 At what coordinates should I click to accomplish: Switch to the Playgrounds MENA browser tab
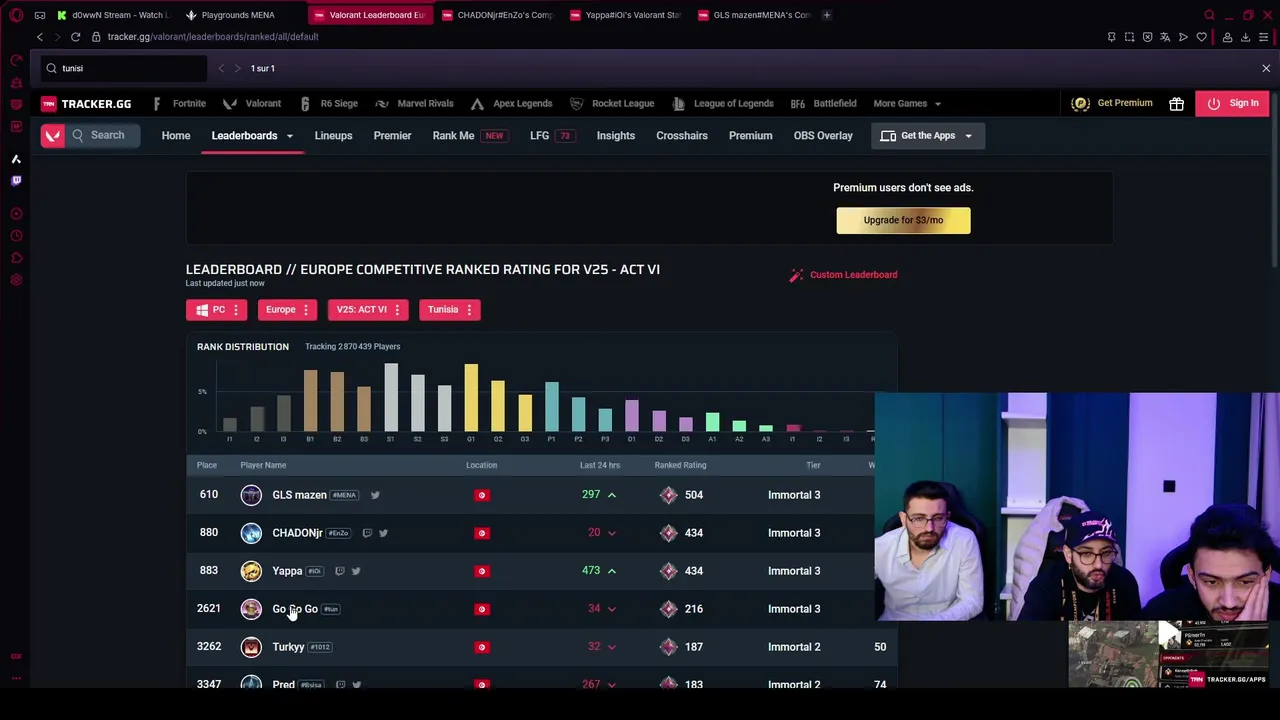click(238, 15)
